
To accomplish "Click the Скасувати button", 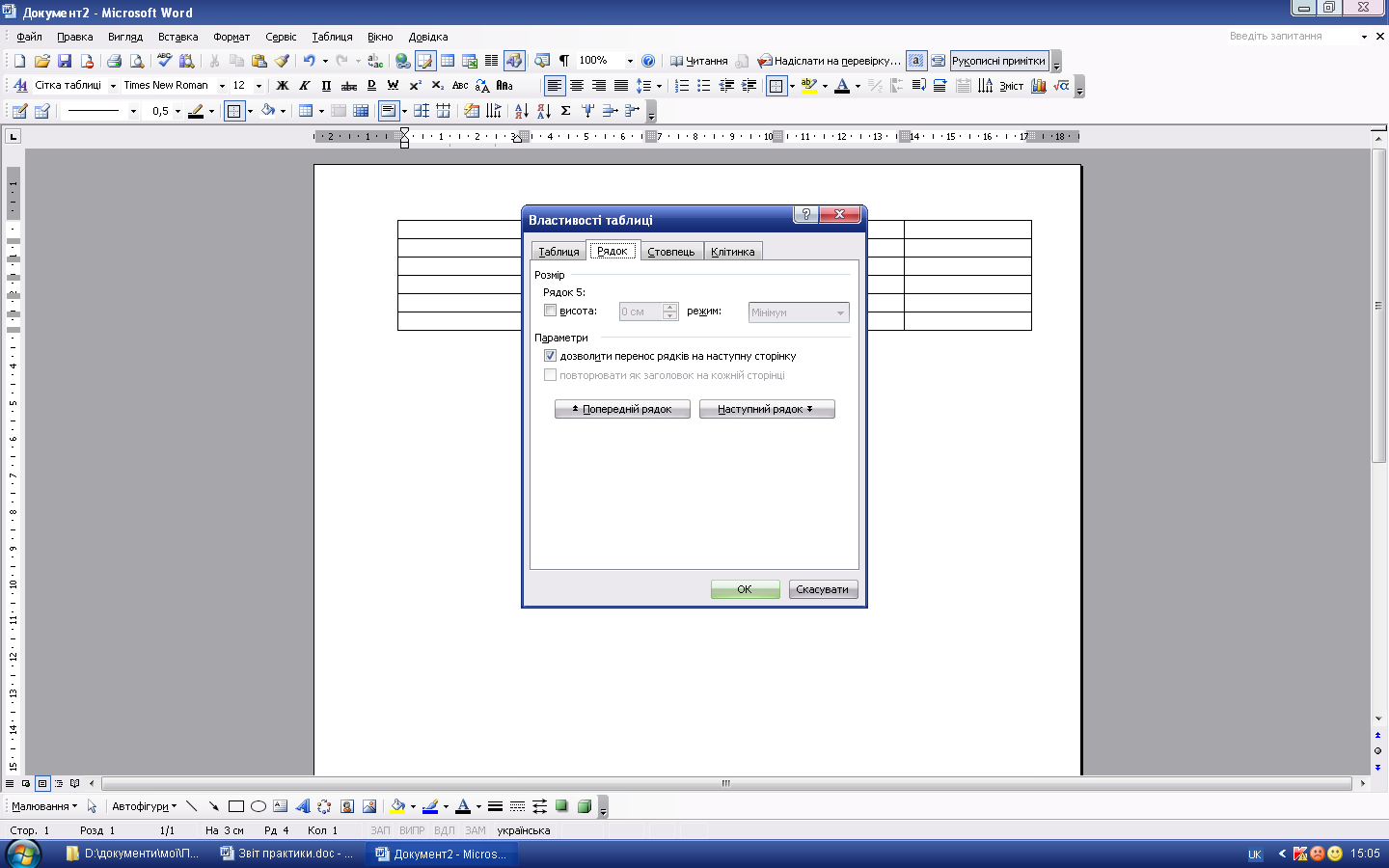I will pos(823,589).
